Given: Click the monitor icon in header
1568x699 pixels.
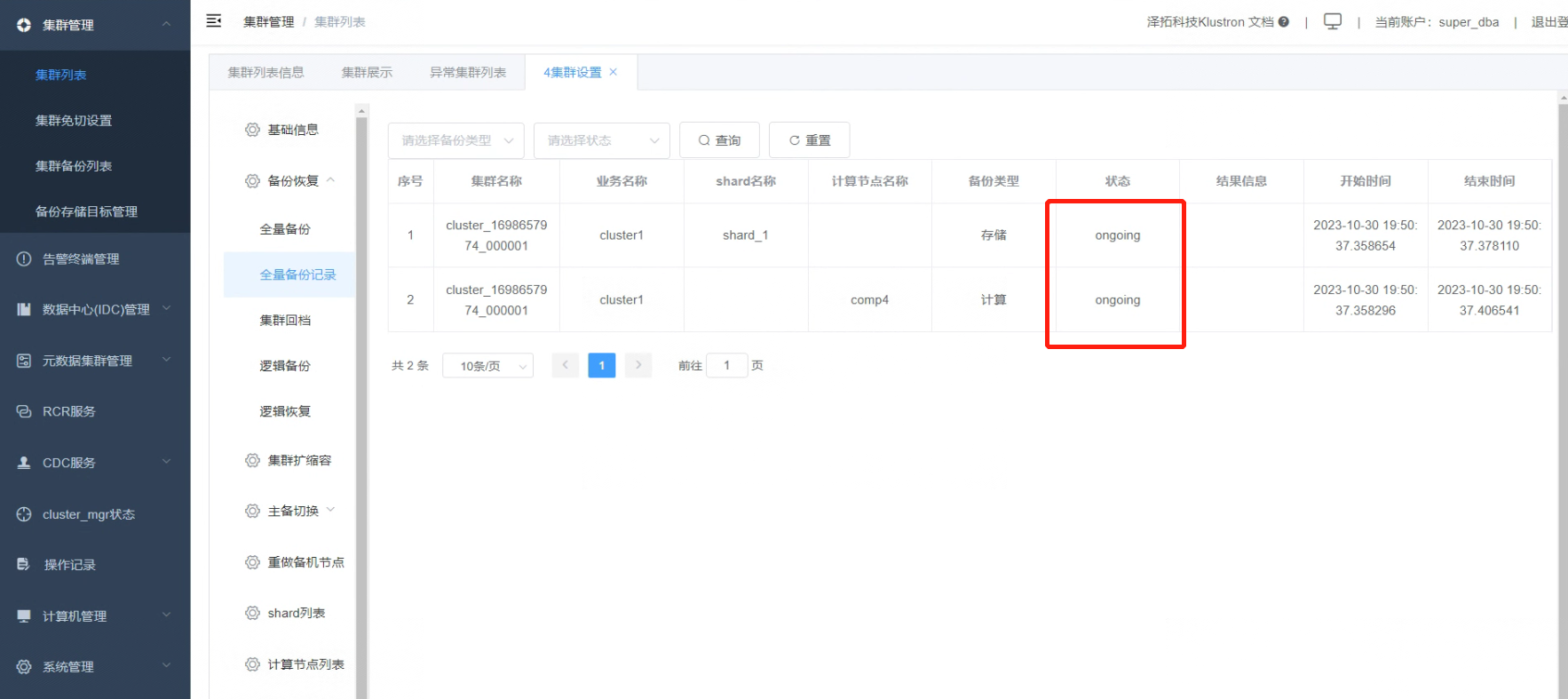Looking at the screenshot, I should pyautogui.click(x=1332, y=21).
